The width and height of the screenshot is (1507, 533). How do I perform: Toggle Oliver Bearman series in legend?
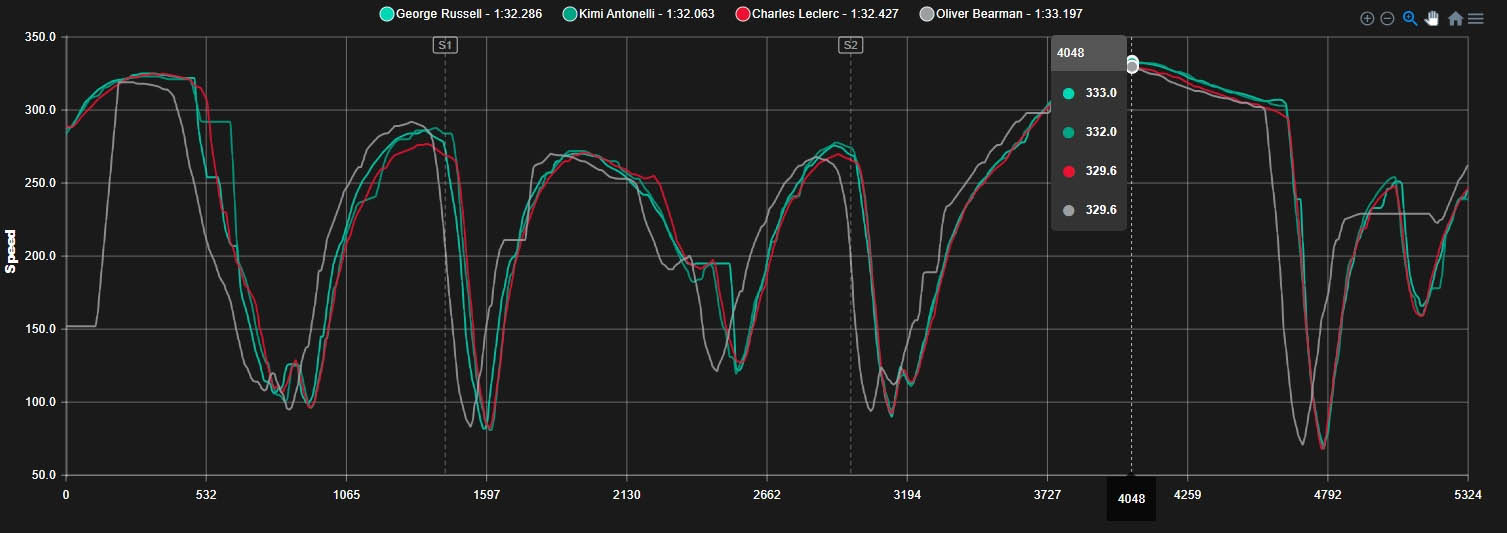(1010, 14)
